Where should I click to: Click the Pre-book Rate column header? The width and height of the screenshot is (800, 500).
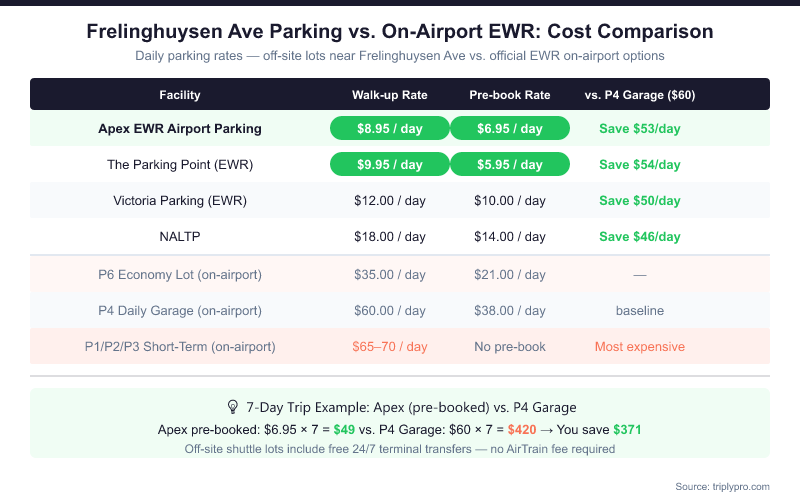[x=510, y=95]
